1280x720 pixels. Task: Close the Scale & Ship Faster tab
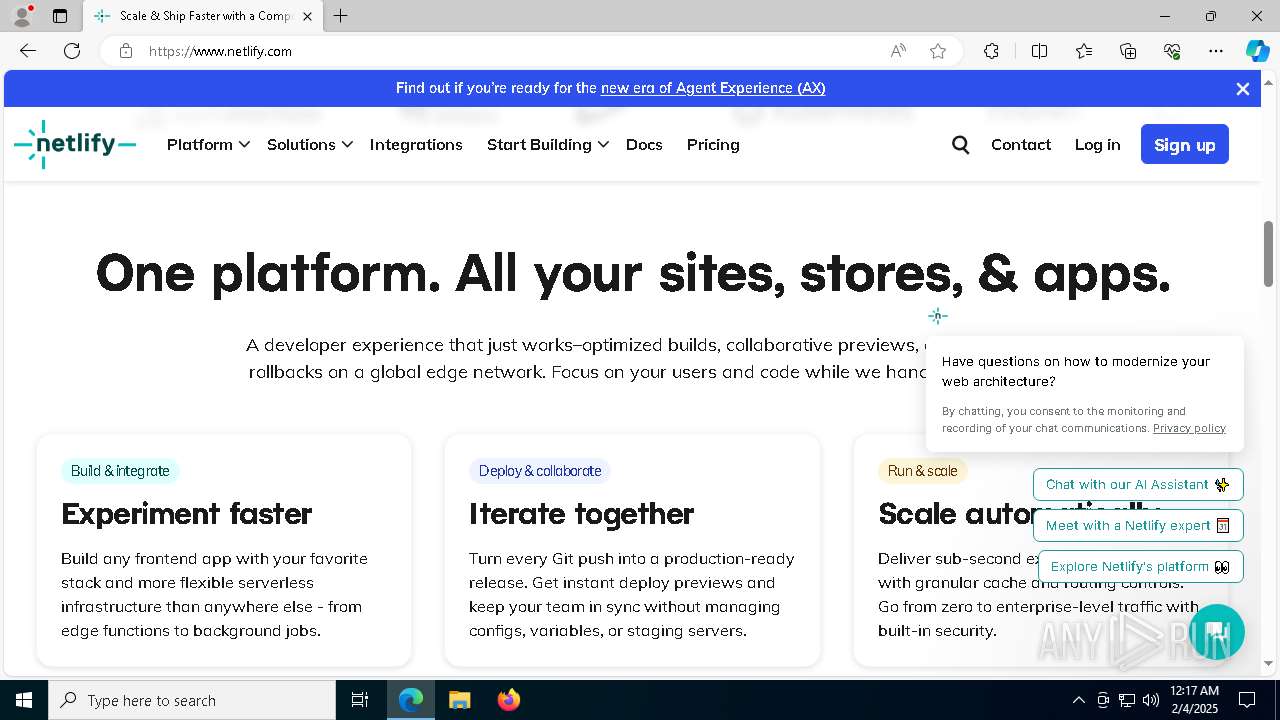click(307, 16)
